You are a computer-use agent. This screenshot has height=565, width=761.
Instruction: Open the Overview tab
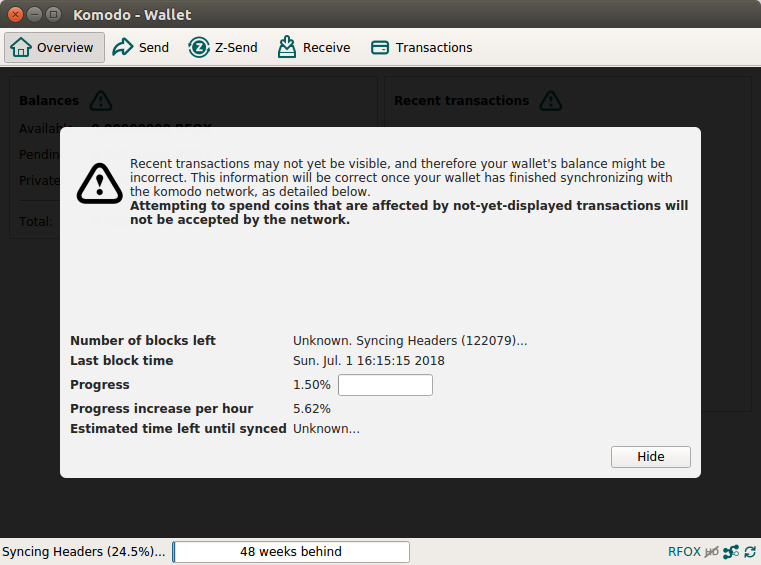point(54,48)
